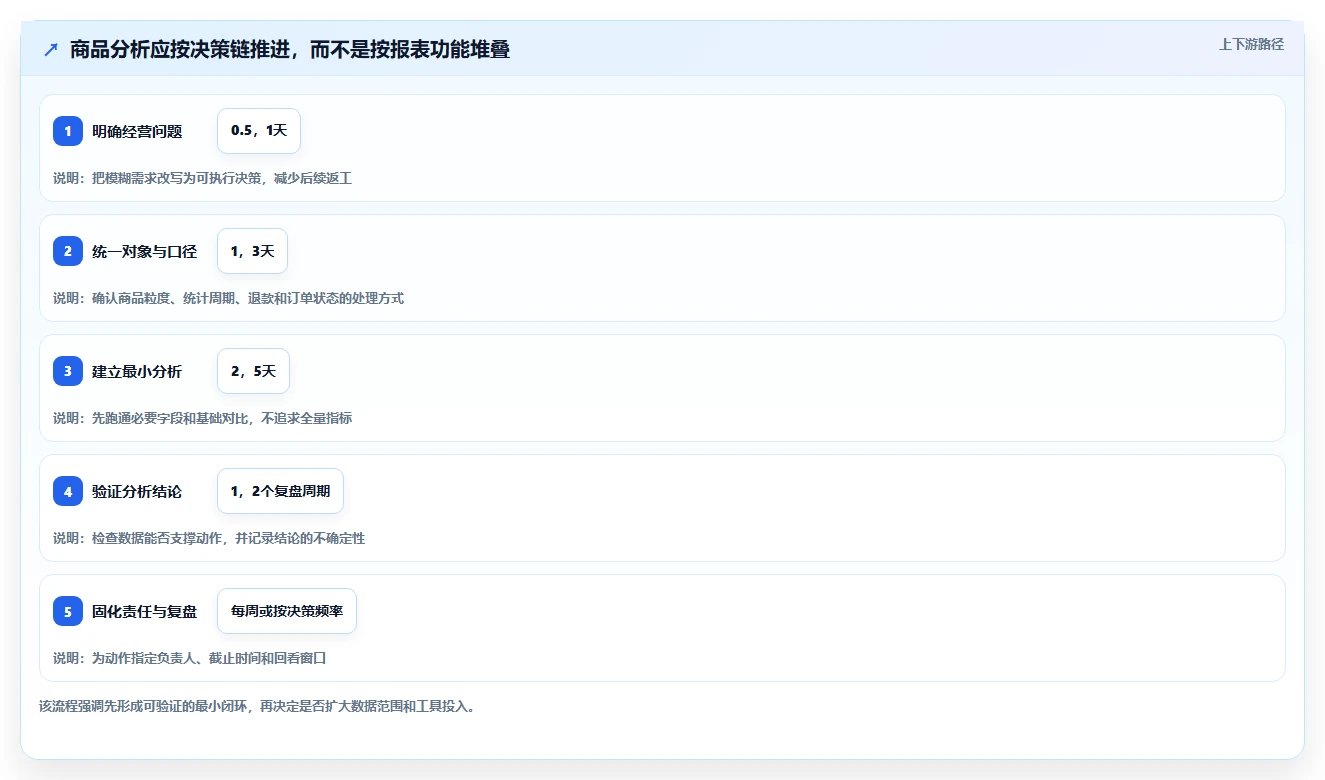The image size is (1325, 780).
Task: Click the 1，3天 duration chip
Action: [252, 251]
